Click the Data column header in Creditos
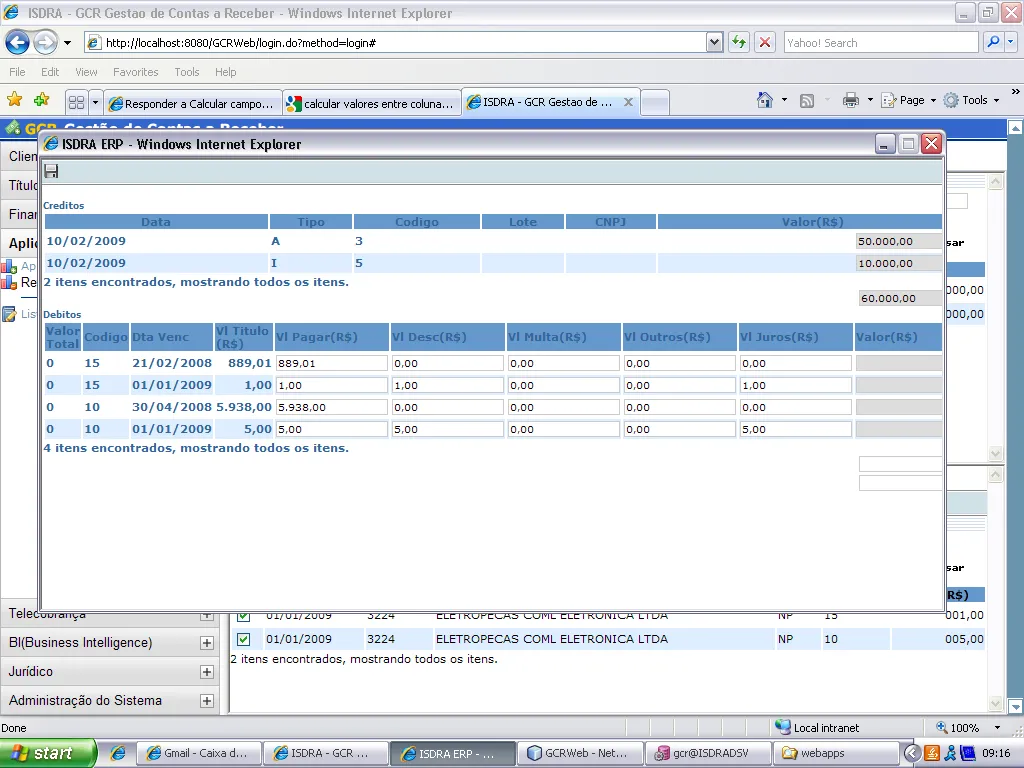 [156, 221]
